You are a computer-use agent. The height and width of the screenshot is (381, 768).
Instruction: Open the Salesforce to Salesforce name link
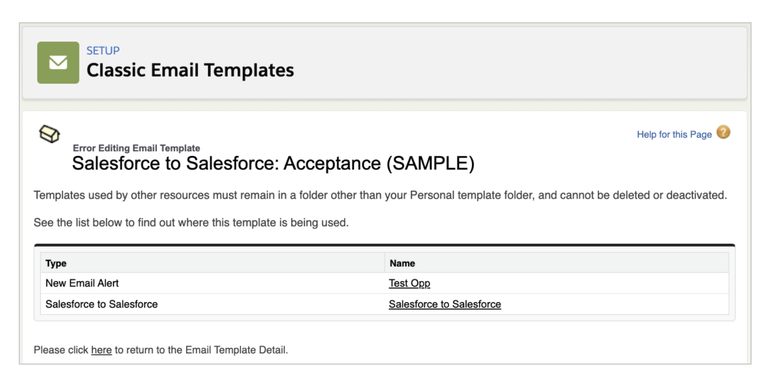tap(445, 304)
